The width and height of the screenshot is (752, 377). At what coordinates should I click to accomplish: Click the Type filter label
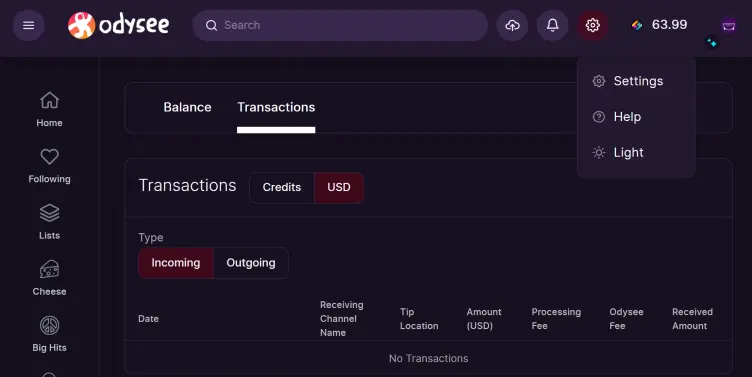pos(151,238)
